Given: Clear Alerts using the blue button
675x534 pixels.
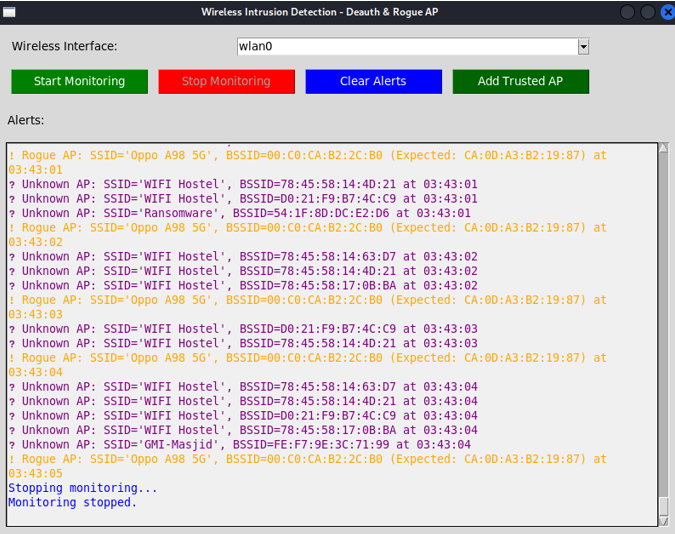Looking at the screenshot, I should 374,81.
